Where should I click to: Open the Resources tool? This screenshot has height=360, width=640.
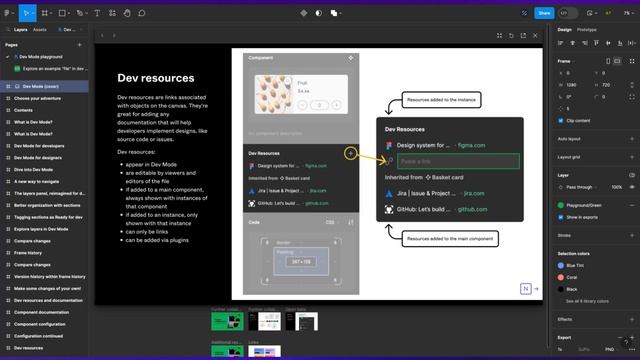coord(112,13)
